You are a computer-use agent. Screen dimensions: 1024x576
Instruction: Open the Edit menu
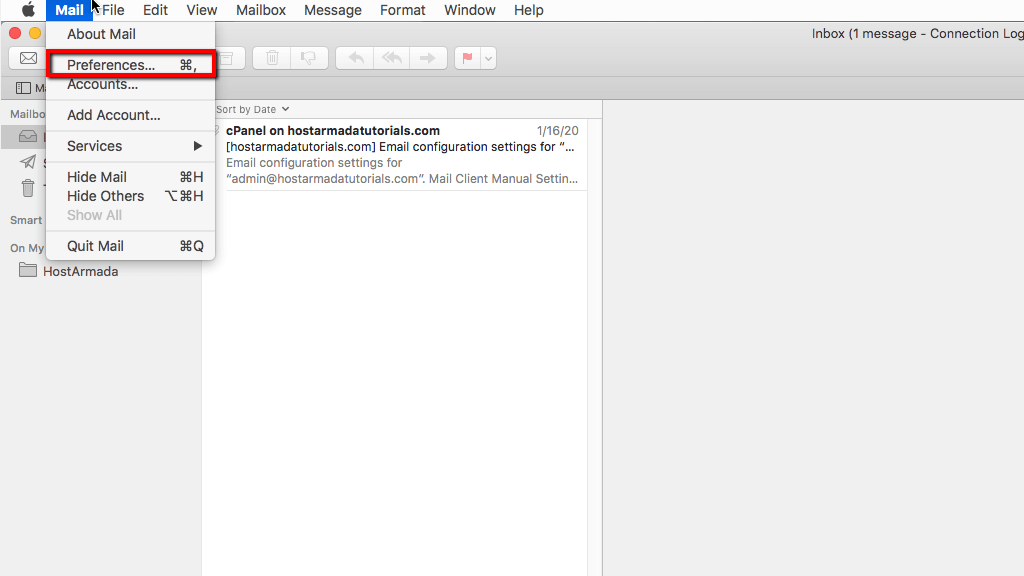tap(155, 10)
